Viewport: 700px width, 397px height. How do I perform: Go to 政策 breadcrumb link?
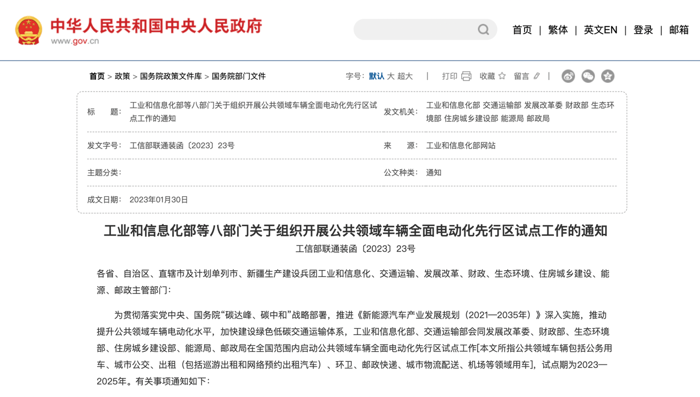(122, 76)
